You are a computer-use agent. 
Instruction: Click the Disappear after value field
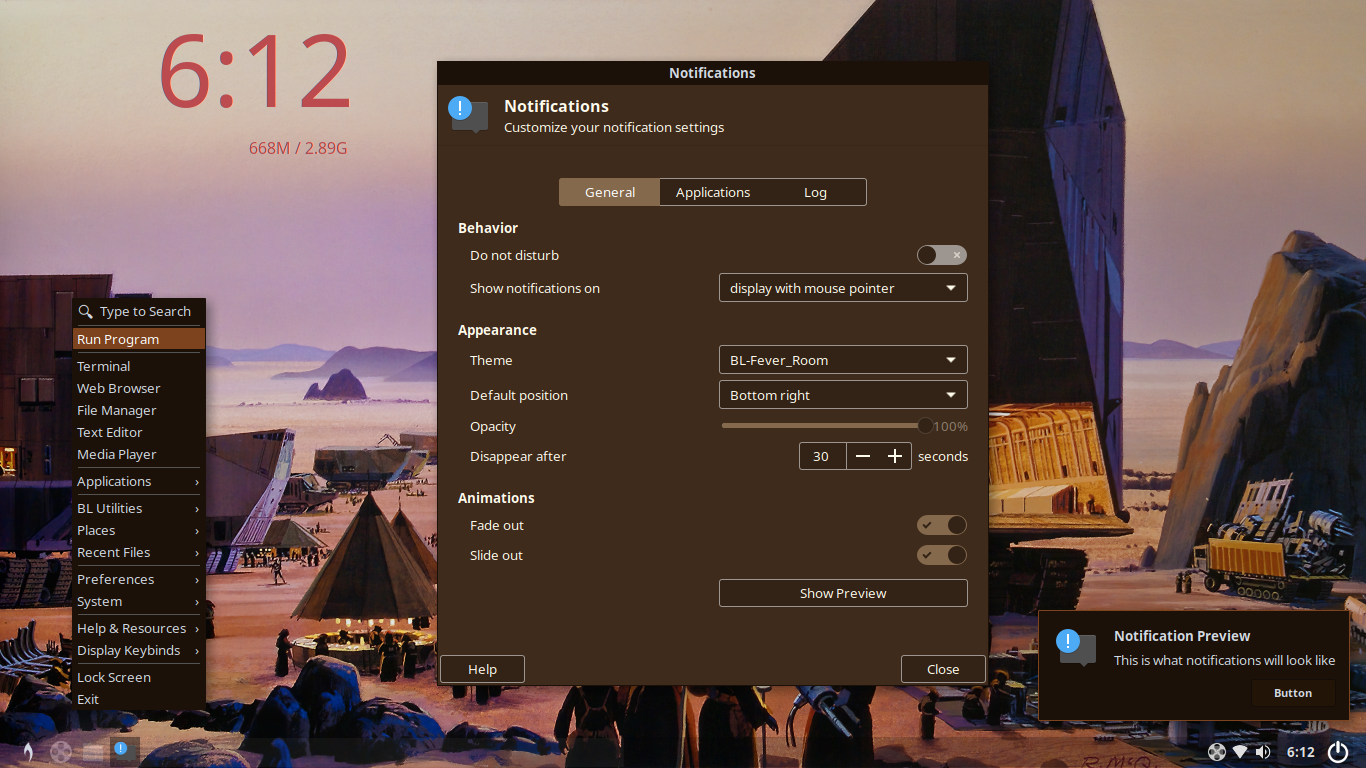point(823,456)
